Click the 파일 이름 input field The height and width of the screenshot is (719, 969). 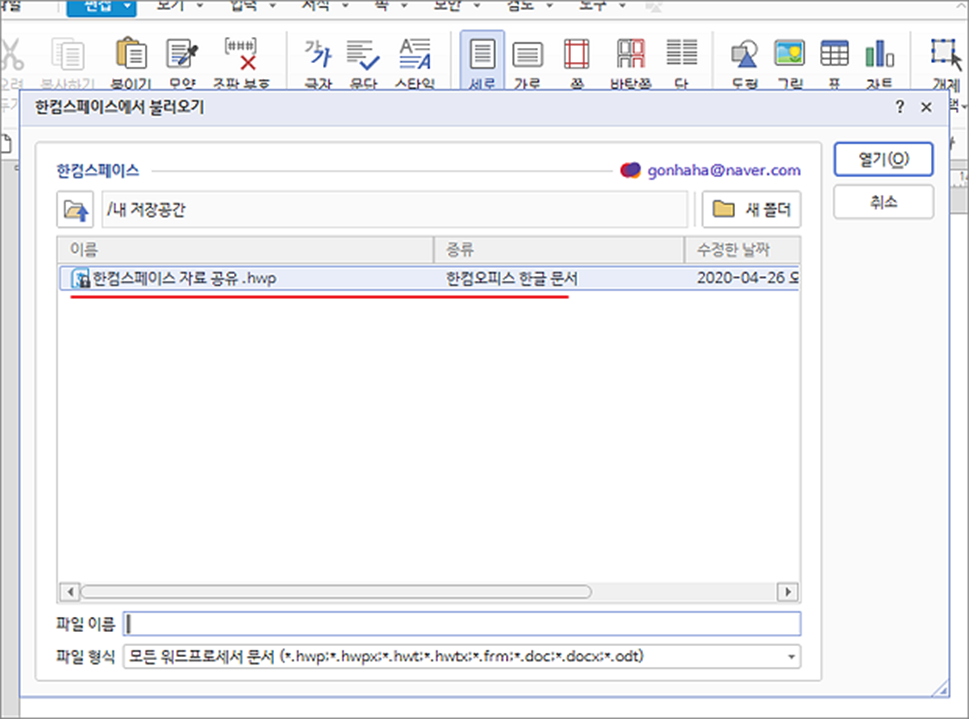pos(462,624)
